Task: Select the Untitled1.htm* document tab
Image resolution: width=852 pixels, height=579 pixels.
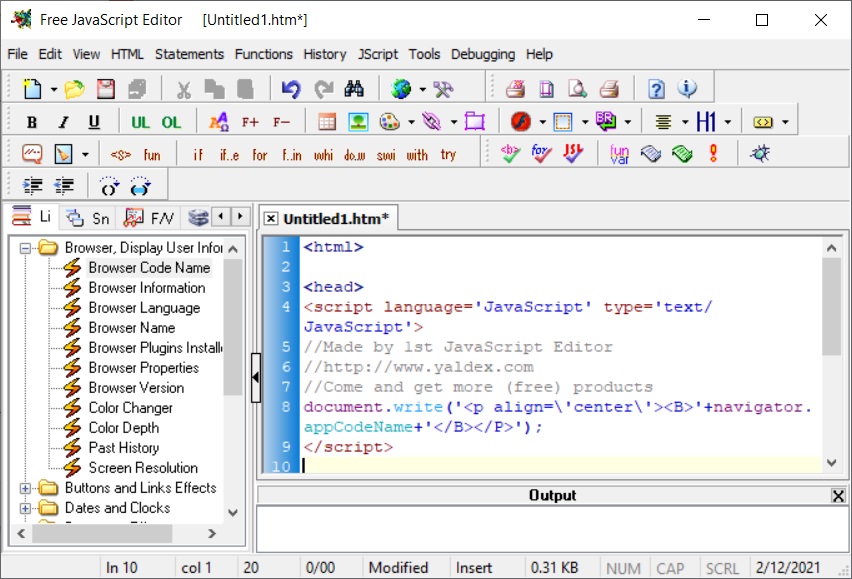Action: click(336, 219)
